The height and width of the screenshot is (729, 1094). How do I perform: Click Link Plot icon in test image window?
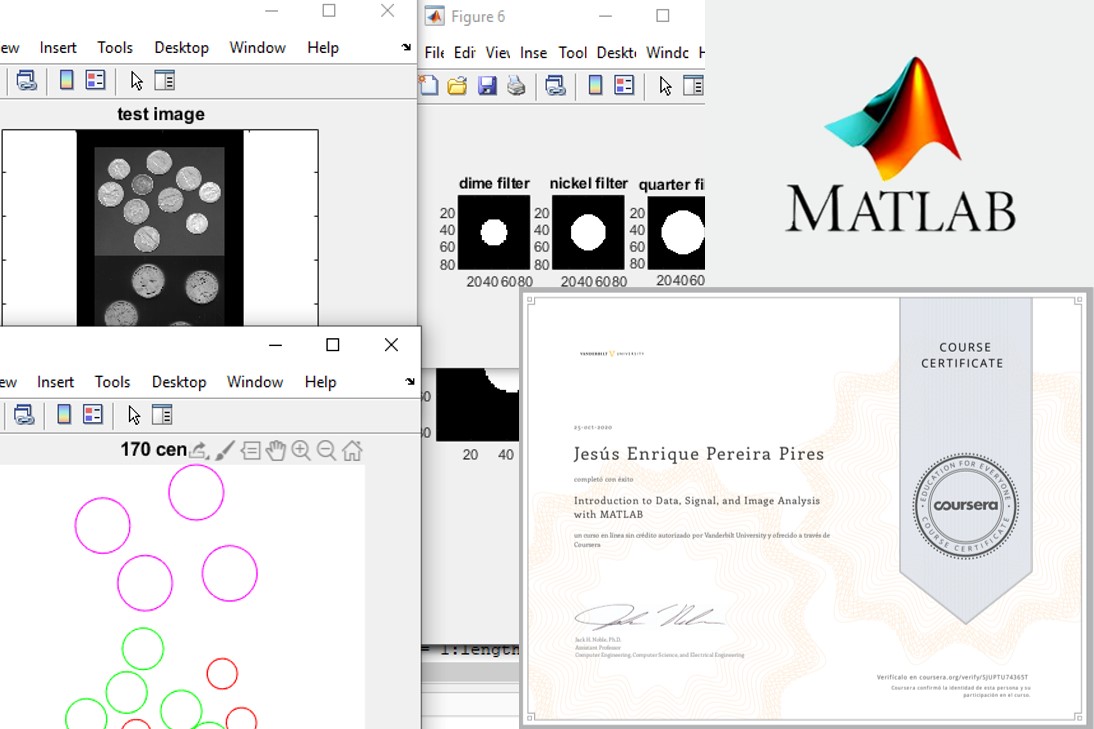click(x=26, y=81)
